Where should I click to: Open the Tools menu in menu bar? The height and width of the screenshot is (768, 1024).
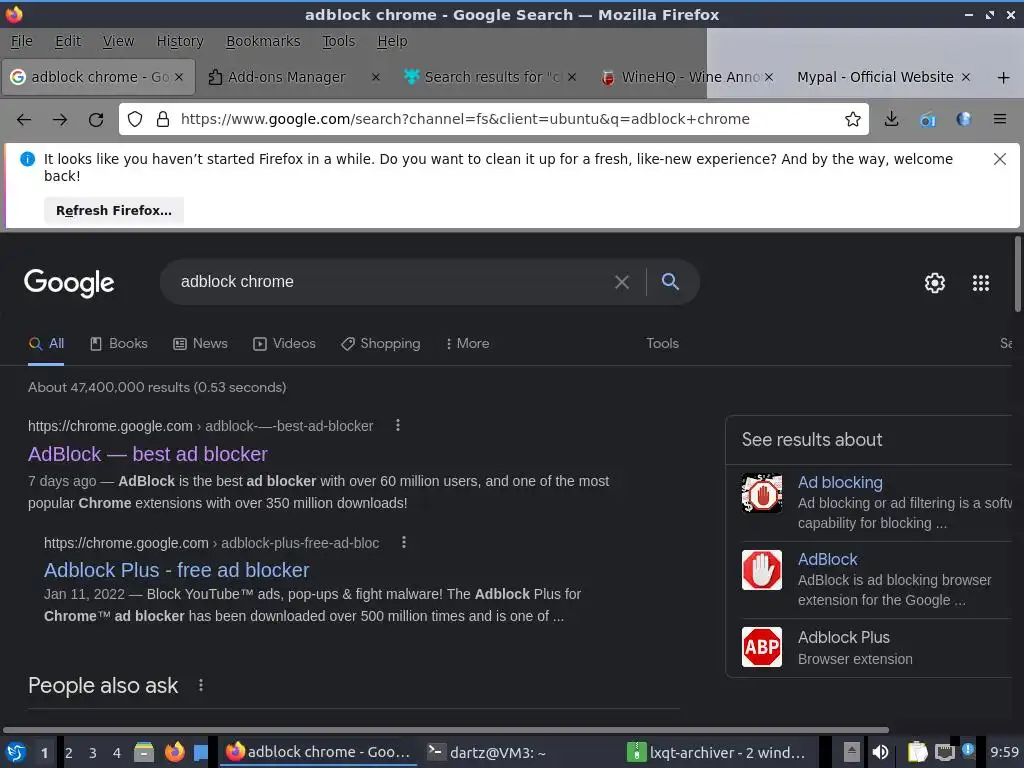click(x=338, y=41)
